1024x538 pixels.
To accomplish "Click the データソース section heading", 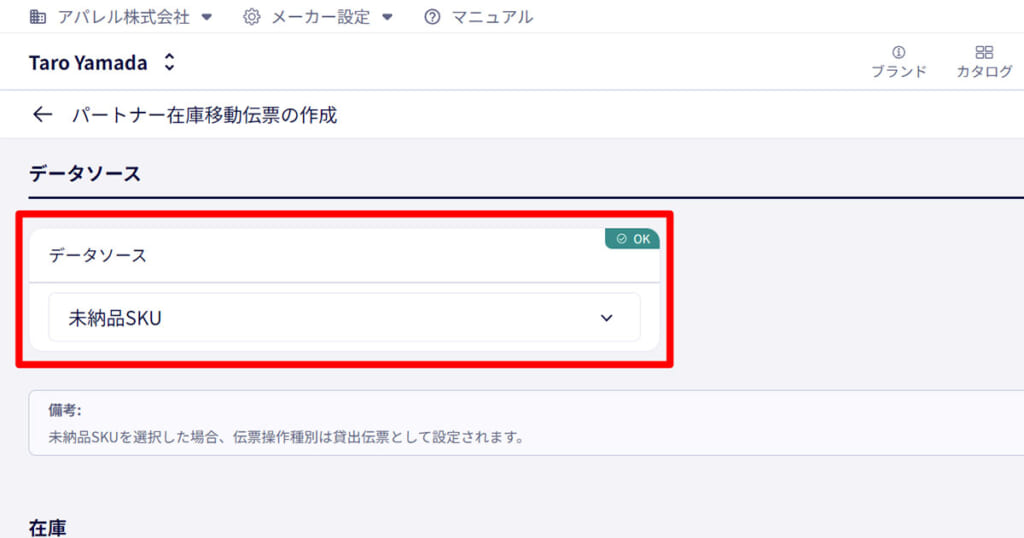I will [85, 174].
